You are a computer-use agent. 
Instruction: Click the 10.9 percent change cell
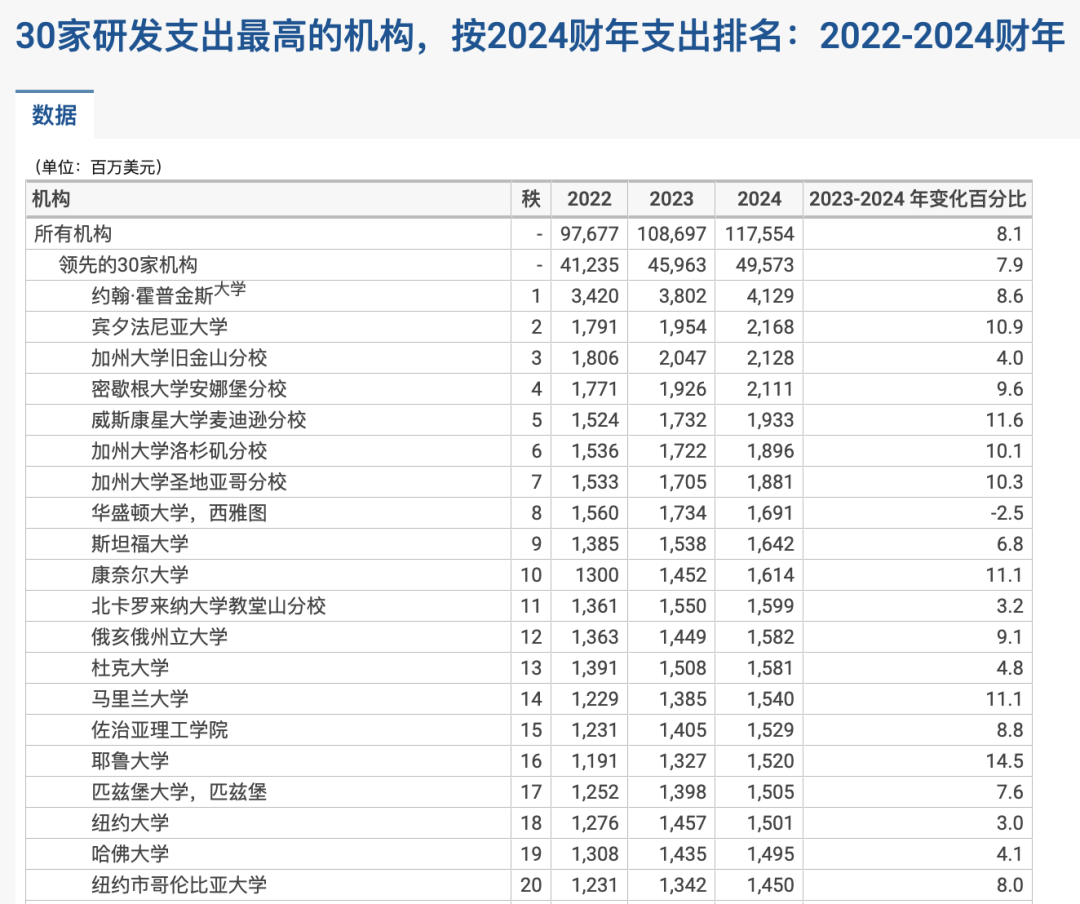[x=1004, y=327]
